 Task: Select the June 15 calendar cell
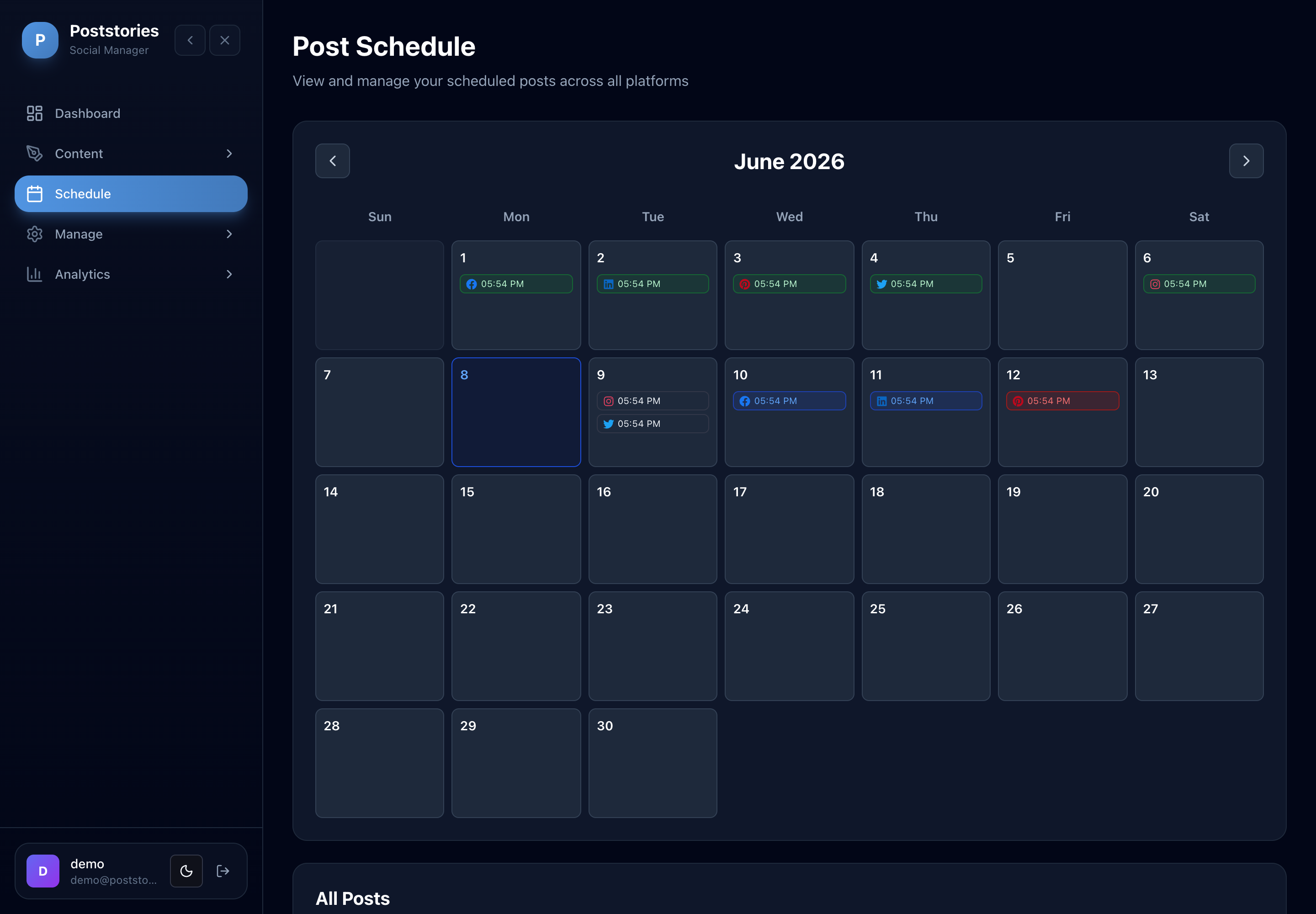(516, 529)
